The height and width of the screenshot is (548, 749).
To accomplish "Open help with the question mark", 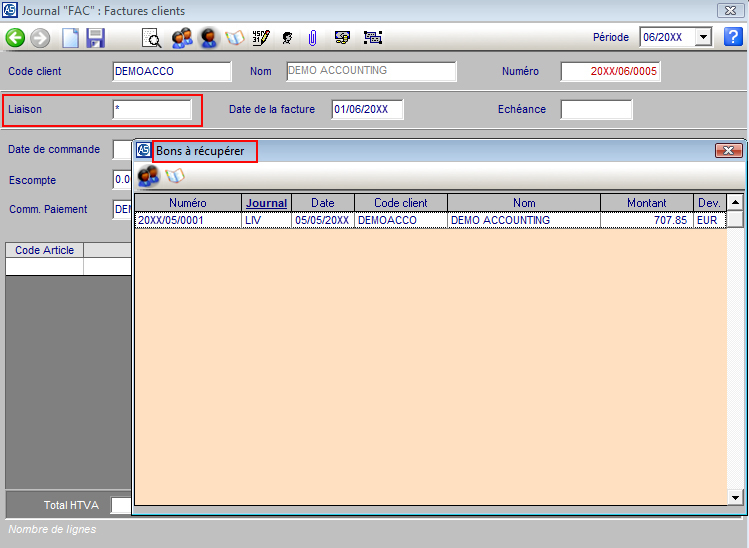I will [x=733, y=37].
